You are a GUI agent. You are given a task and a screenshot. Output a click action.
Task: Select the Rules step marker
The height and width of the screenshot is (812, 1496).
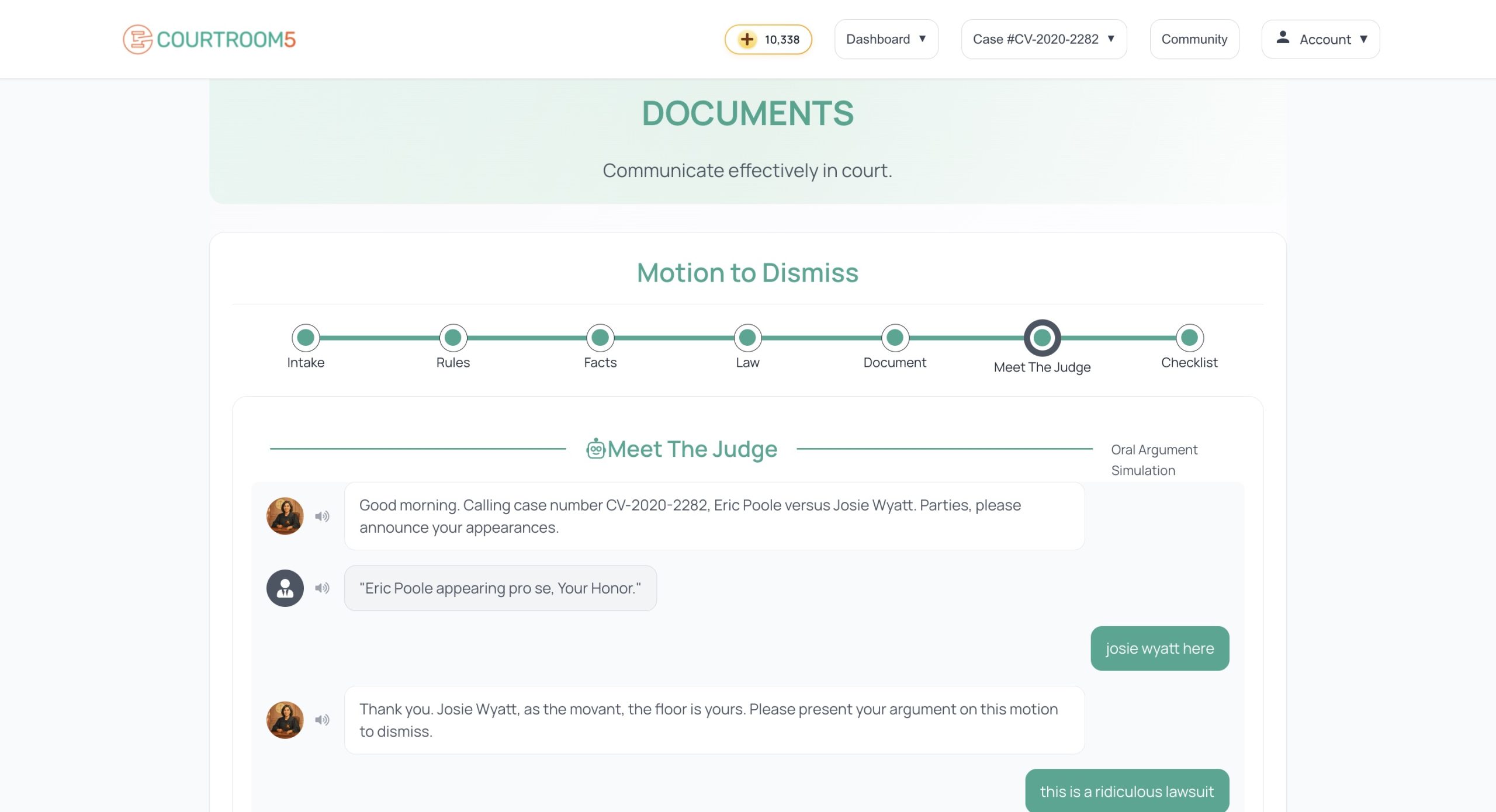pyautogui.click(x=453, y=338)
